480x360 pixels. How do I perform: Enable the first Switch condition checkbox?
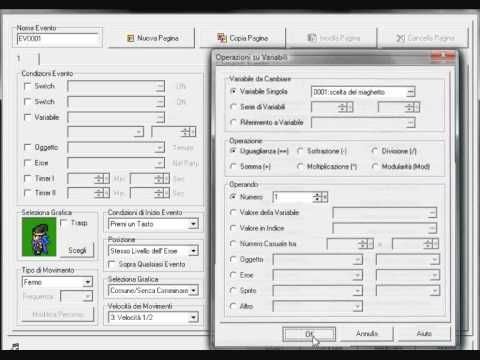click(x=28, y=86)
